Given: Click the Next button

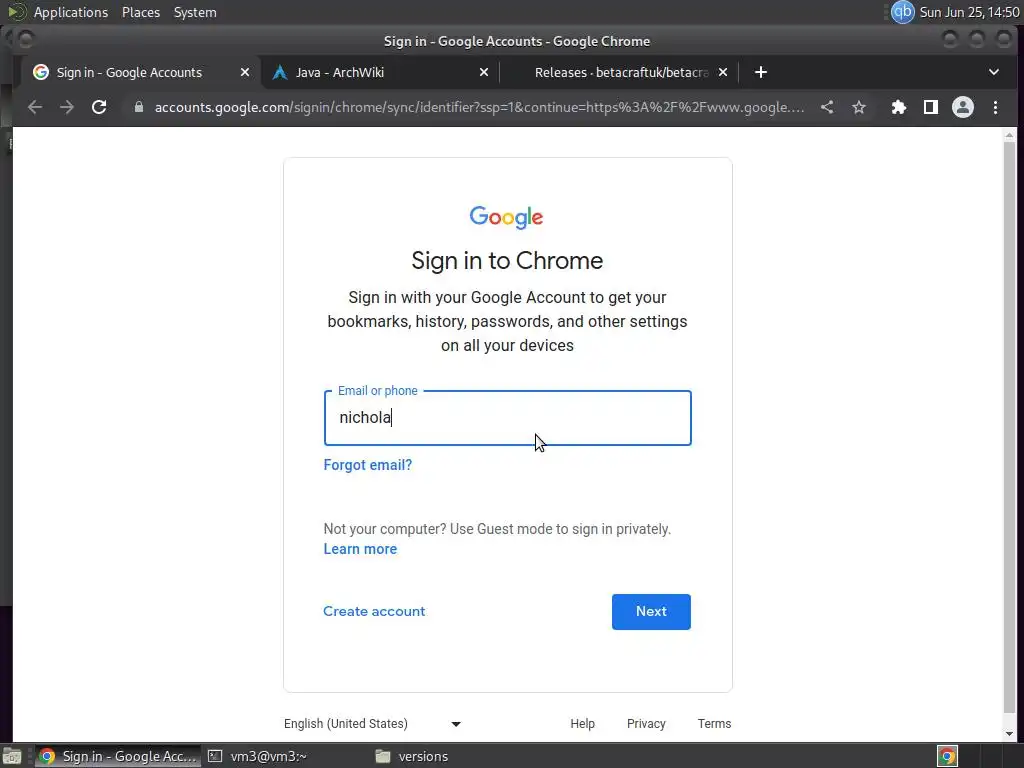Looking at the screenshot, I should pos(651,612).
